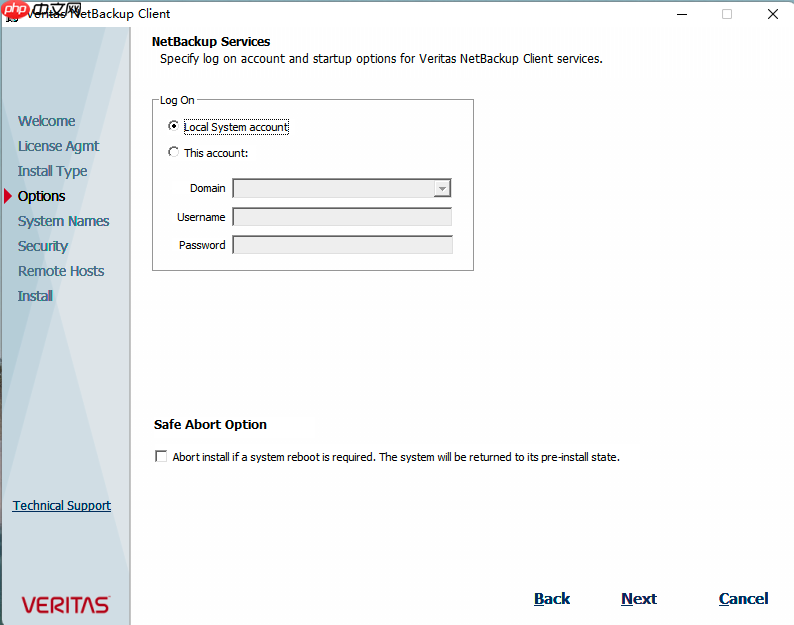Viewport: 794px width, 625px height.
Task: Cancel the NetBackup Client installation
Action: click(x=743, y=599)
